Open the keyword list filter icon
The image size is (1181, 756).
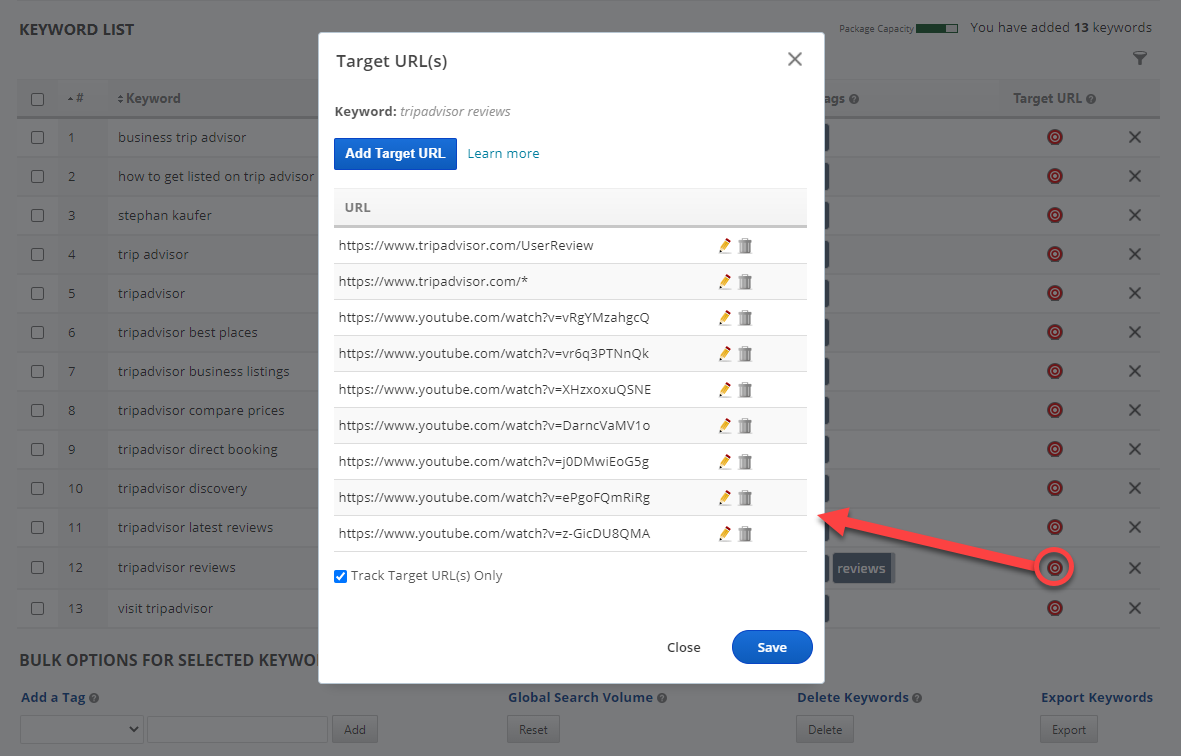(x=1140, y=59)
